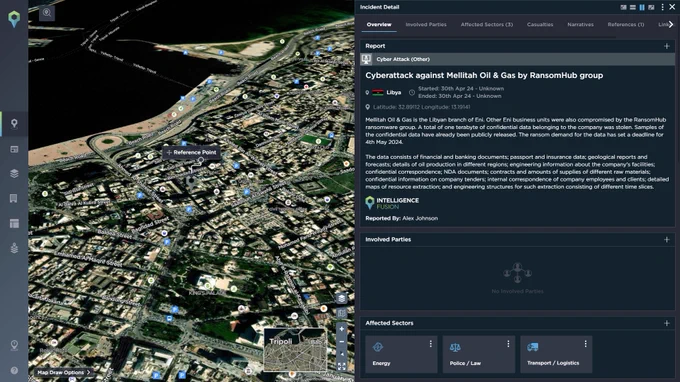The width and height of the screenshot is (680, 382).
Task: Switch to the Overview tab
Action: [379, 25]
